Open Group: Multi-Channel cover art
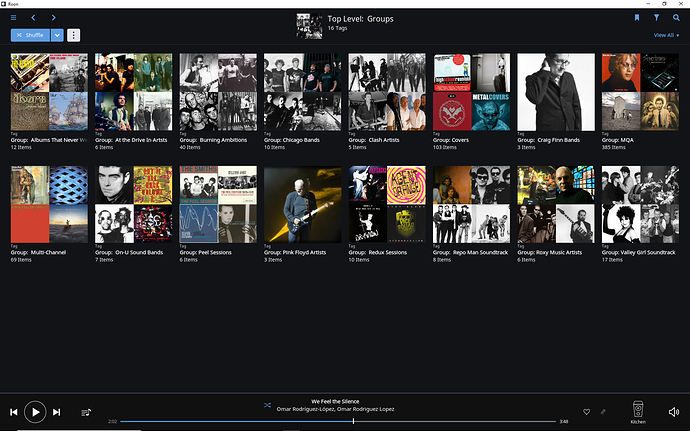Viewport: 690px width, 431px height. tap(49, 204)
